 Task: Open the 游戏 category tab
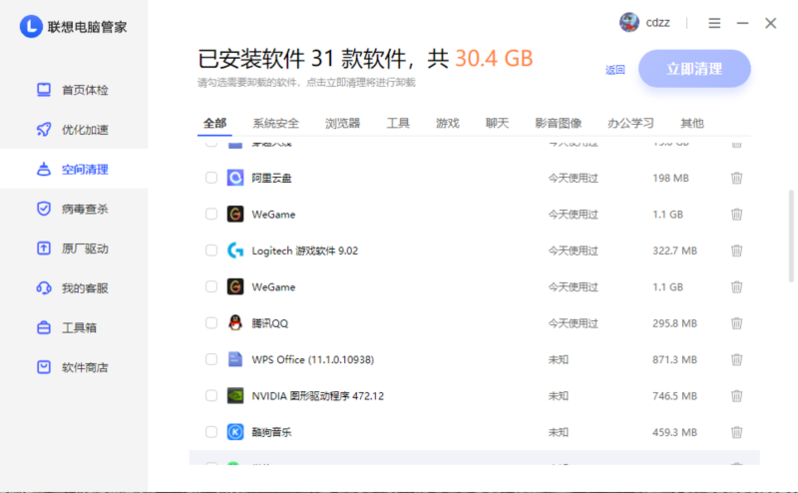click(447, 124)
